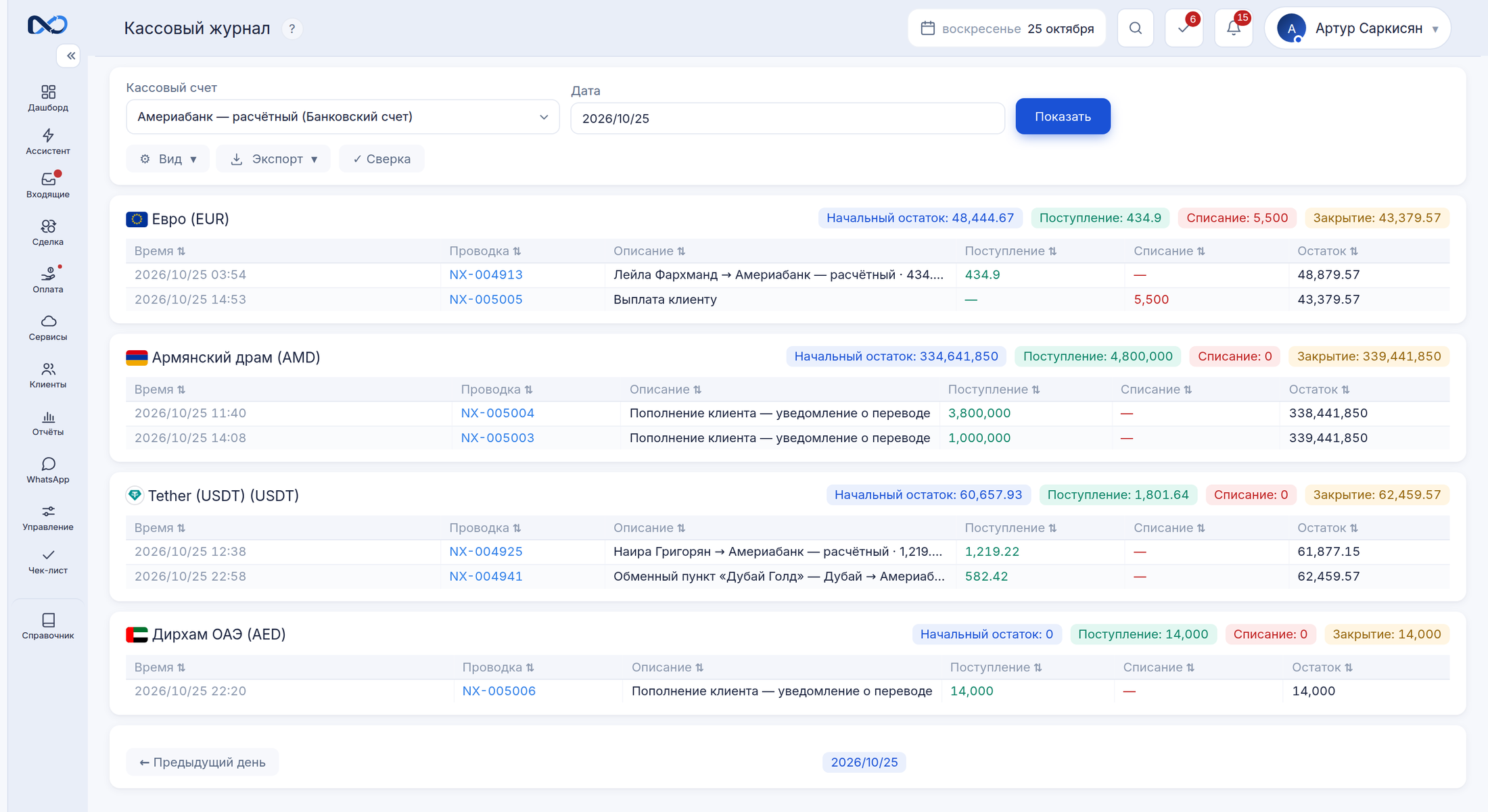This screenshot has width=1488, height=812.
Task: Click the infinity logo
Action: click(x=47, y=25)
